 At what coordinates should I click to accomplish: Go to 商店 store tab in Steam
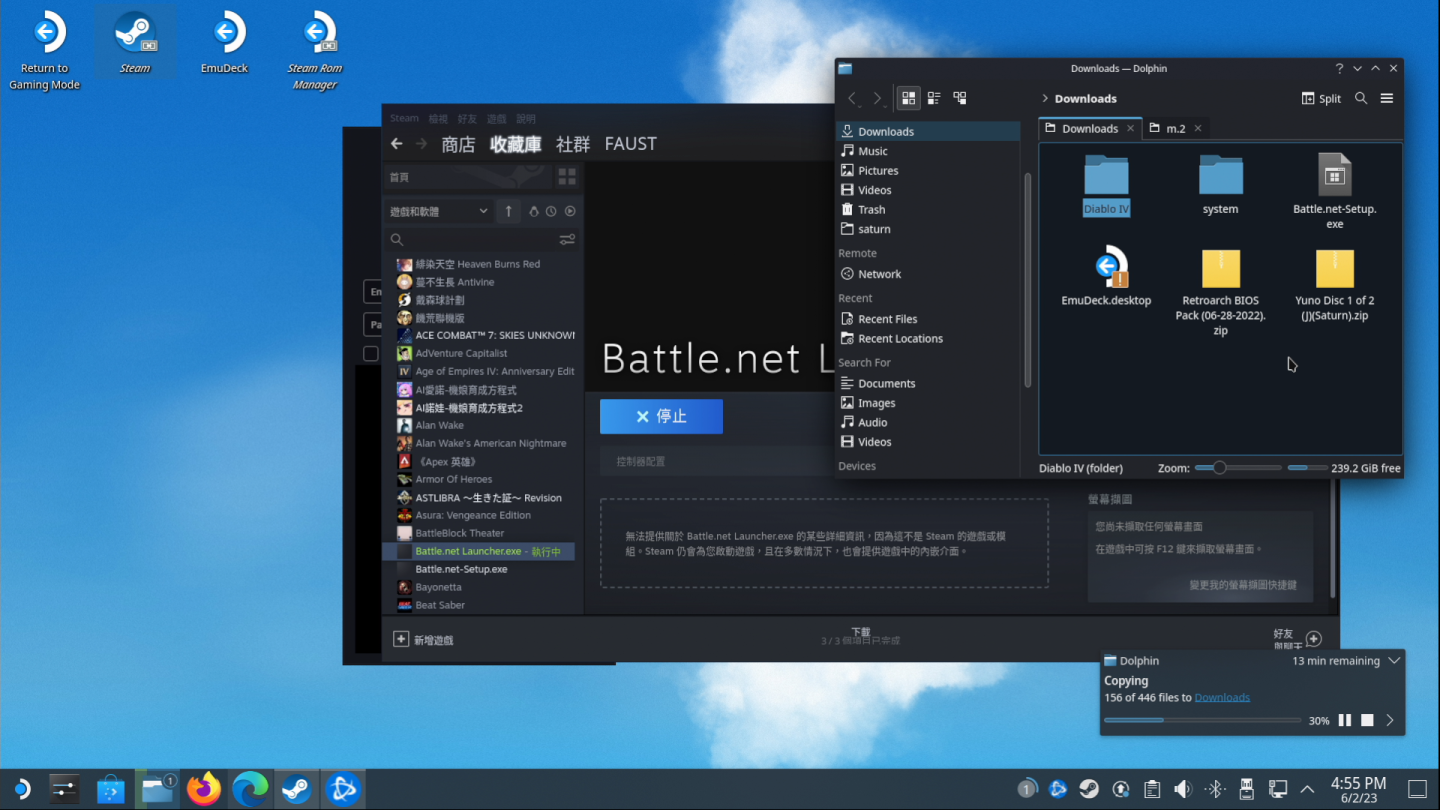(458, 144)
